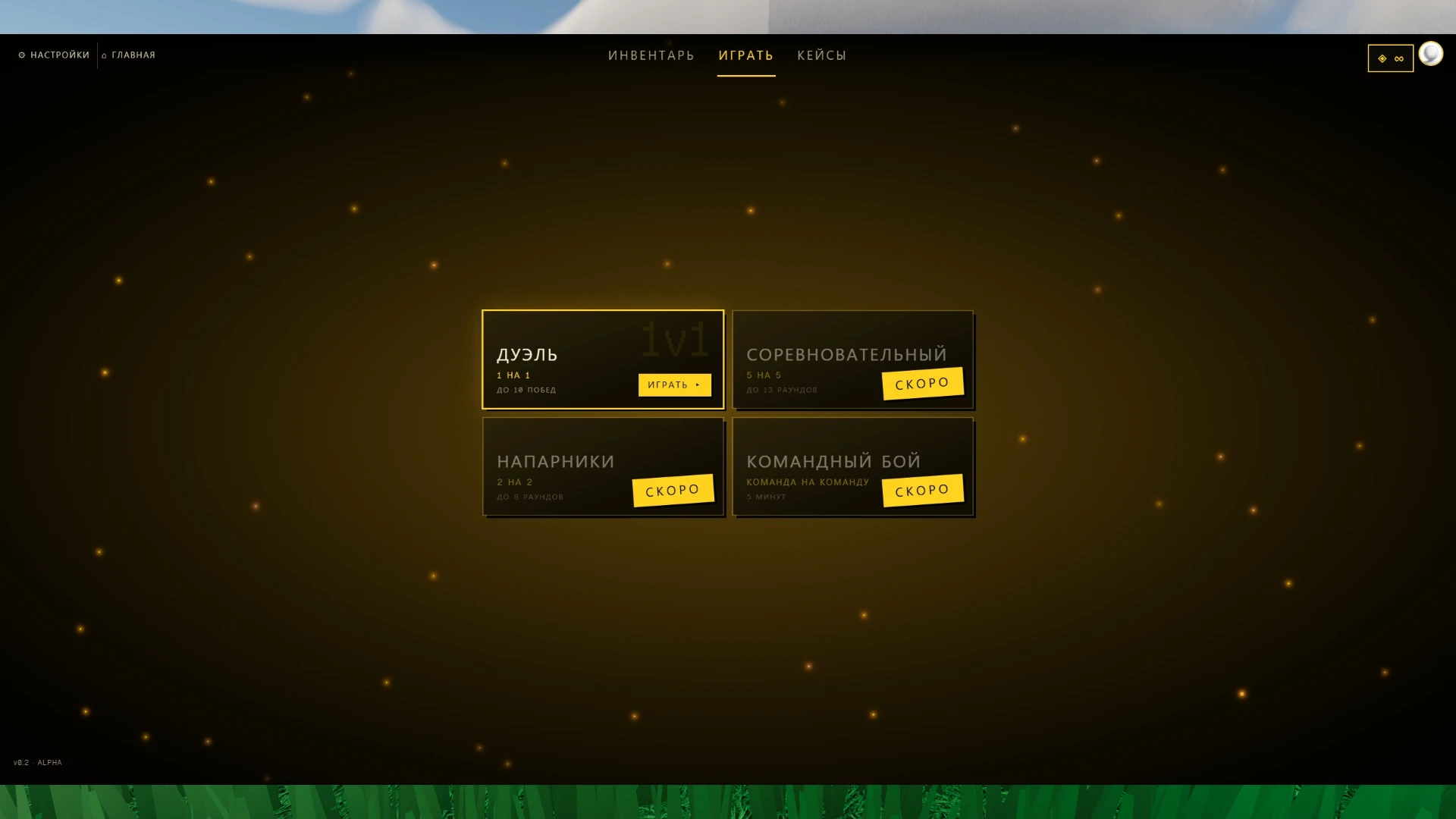The width and height of the screenshot is (1456, 819).
Task: Click the currency balance infinity box
Action: 1391,58
